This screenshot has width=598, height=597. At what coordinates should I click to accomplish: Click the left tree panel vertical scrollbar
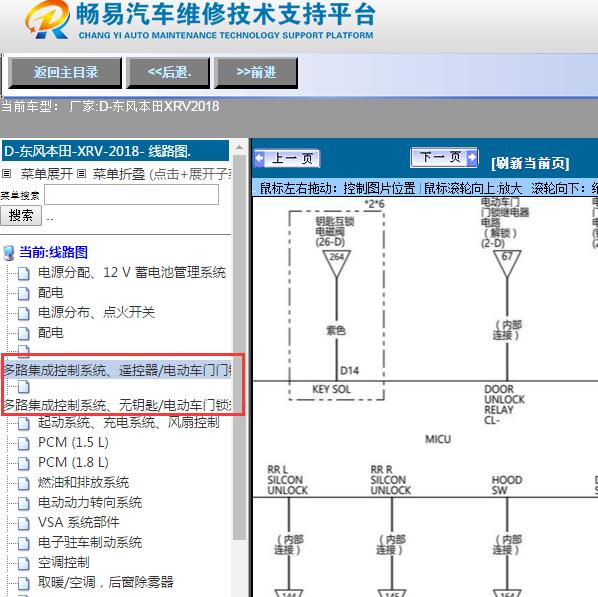tap(239, 347)
